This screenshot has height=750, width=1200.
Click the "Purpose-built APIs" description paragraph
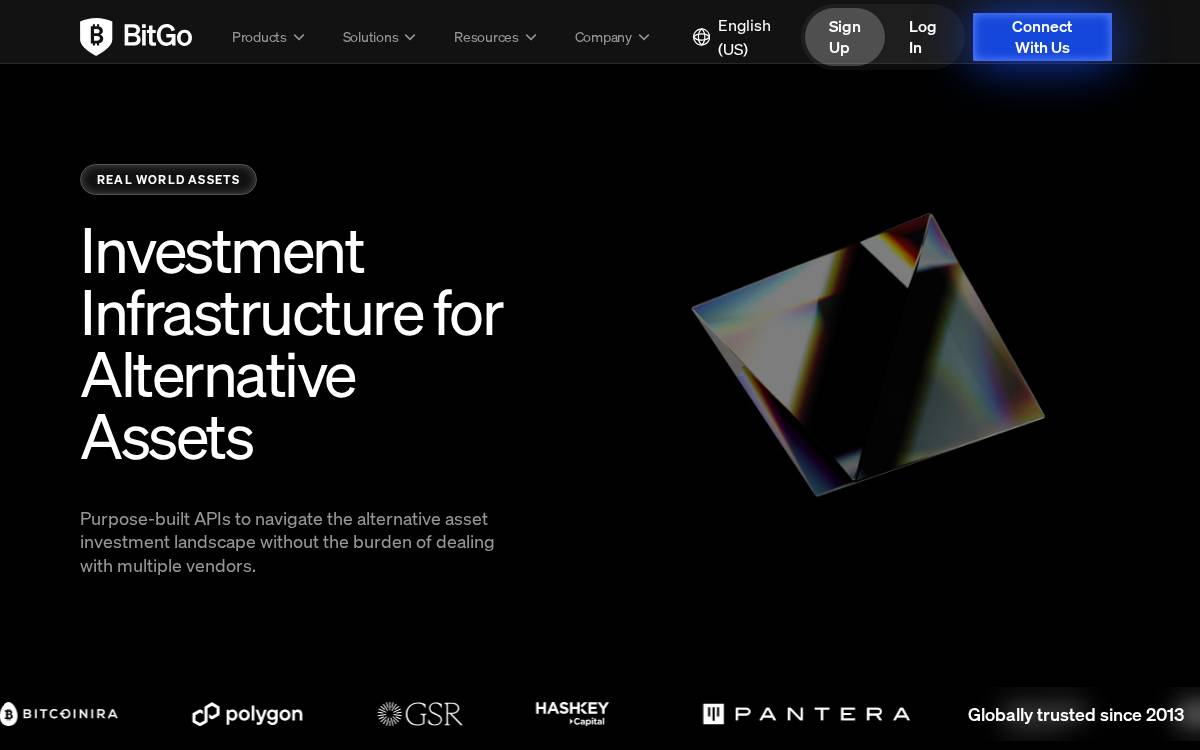(287, 542)
